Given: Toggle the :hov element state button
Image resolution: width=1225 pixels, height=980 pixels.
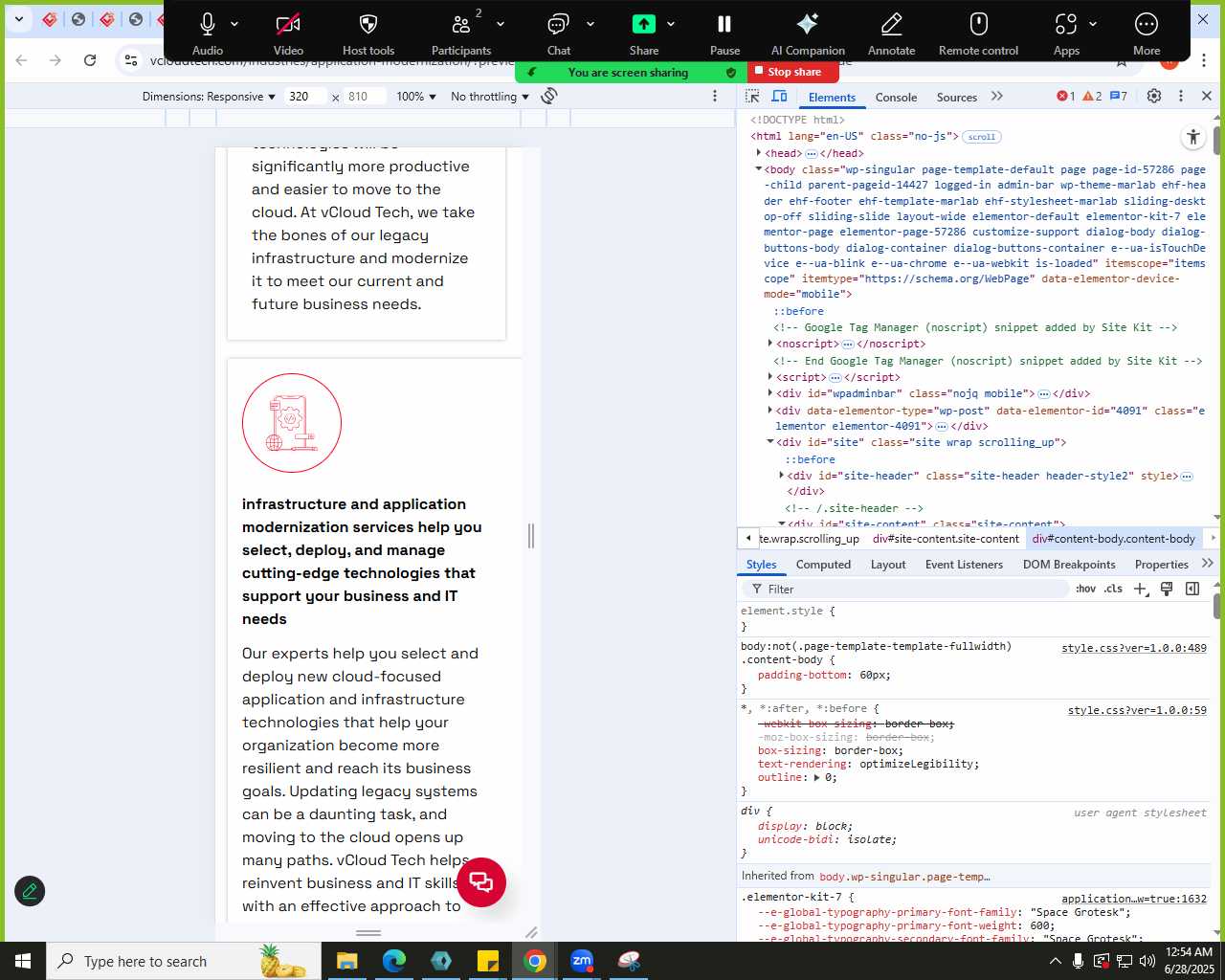Looking at the screenshot, I should (x=1085, y=589).
